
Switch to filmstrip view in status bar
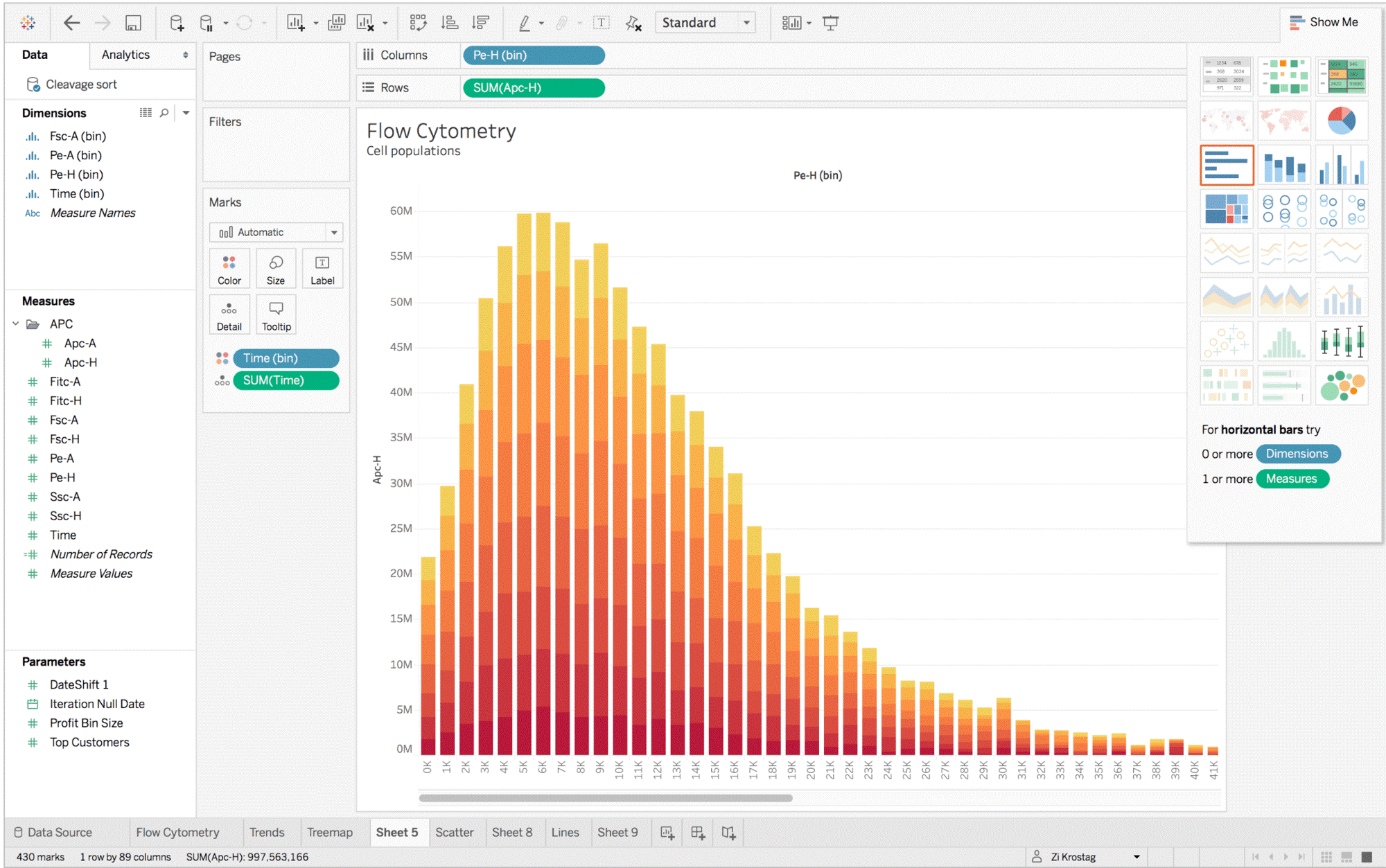(x=1346, y=857)
